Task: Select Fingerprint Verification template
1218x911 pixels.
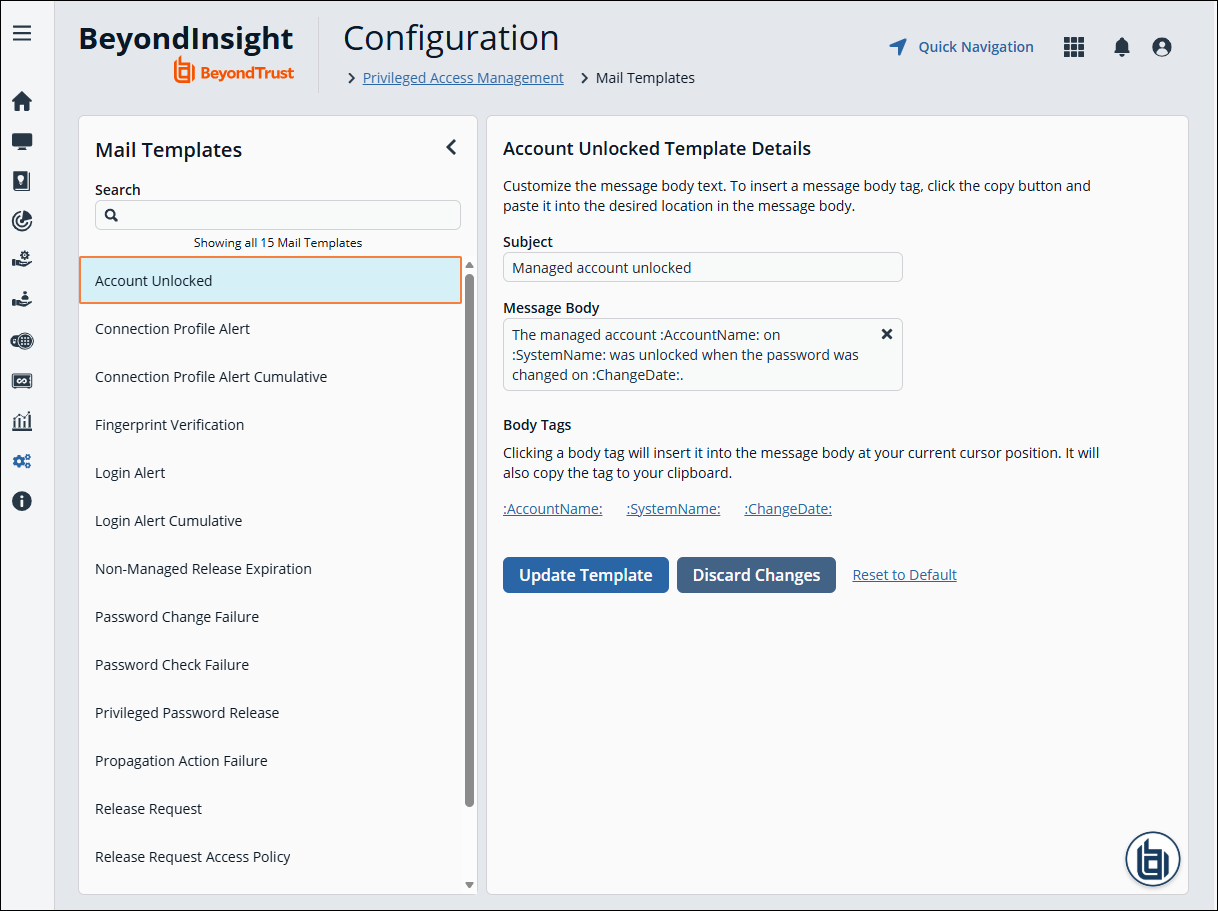Action: point(270,425)
